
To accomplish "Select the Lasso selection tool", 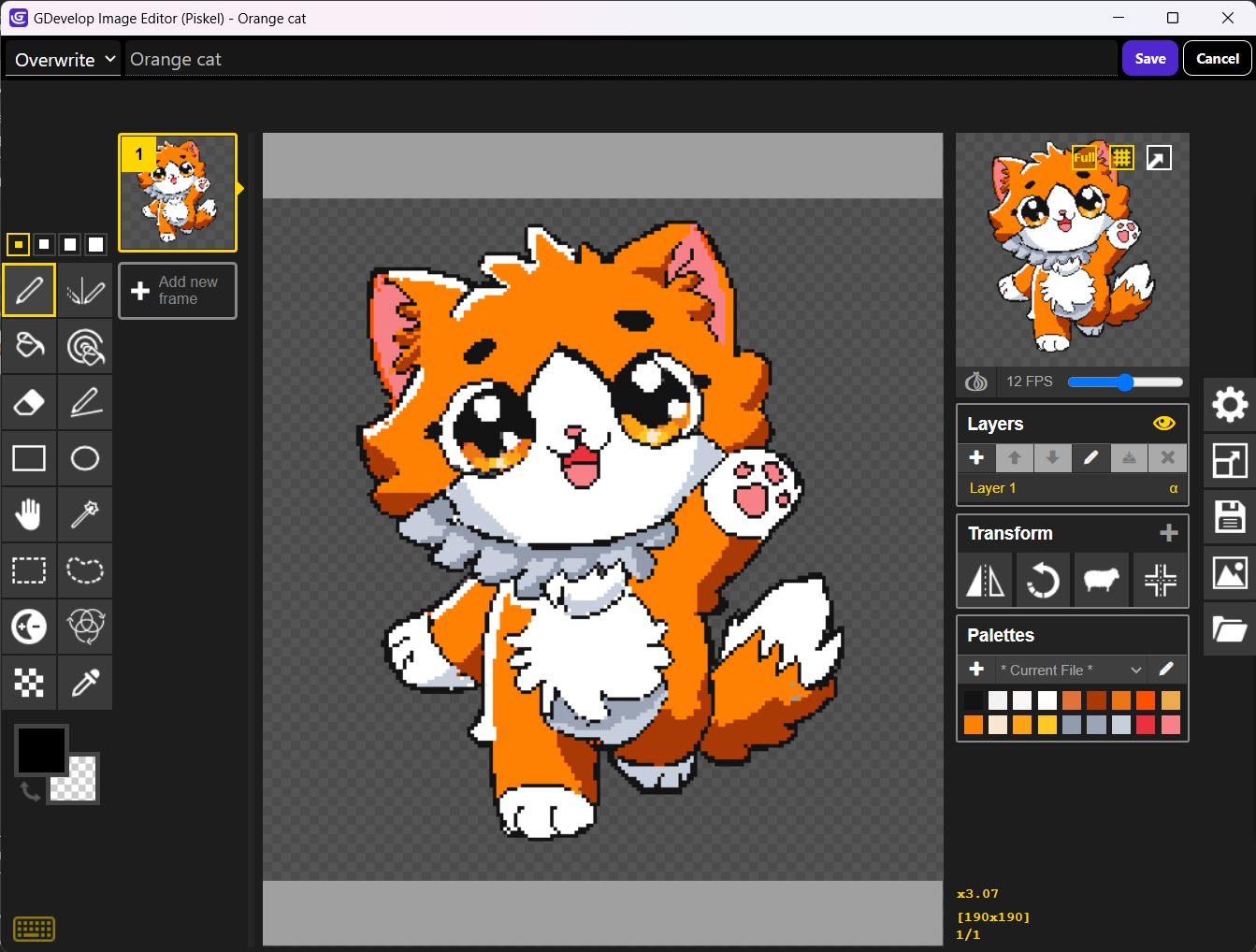I will pos(85,570).
